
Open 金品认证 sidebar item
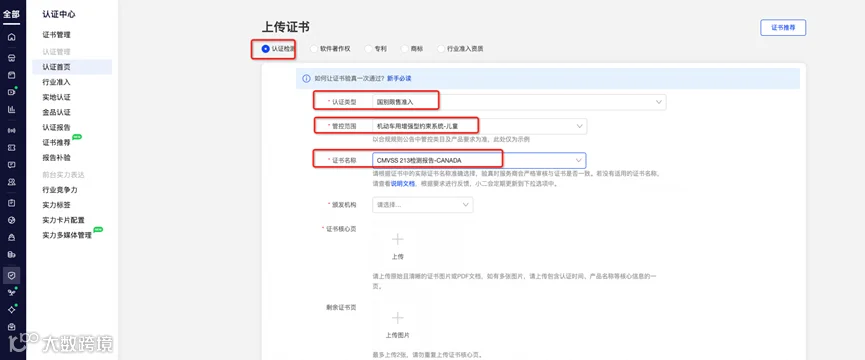tap(56, 112)
